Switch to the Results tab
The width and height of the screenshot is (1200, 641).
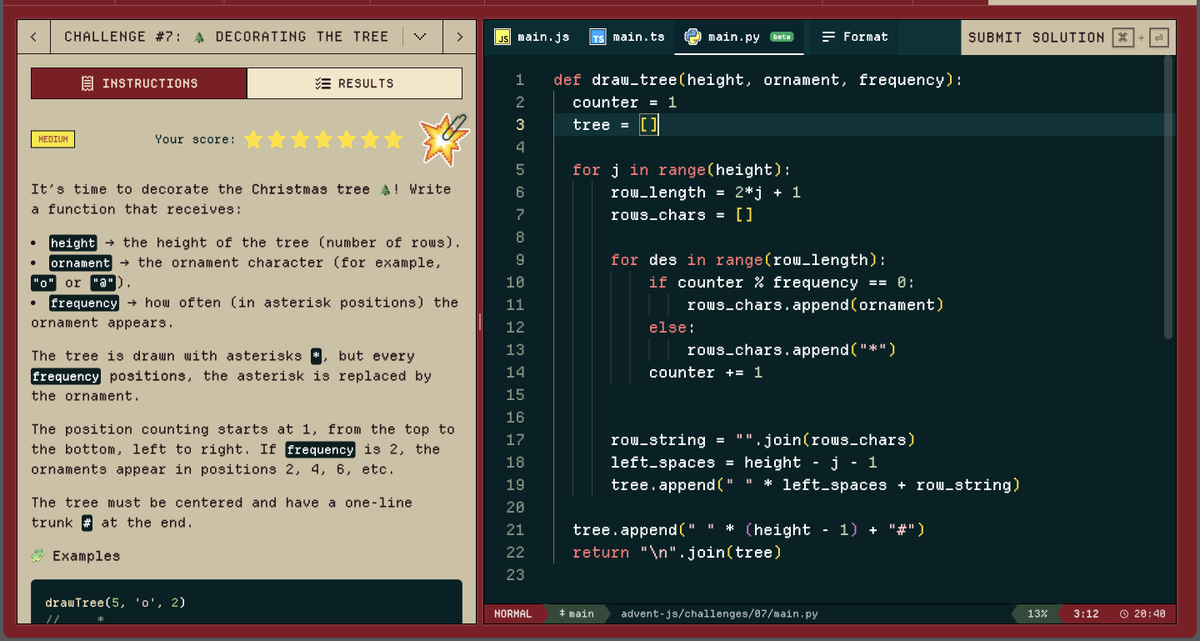click(x=355, y=83)
